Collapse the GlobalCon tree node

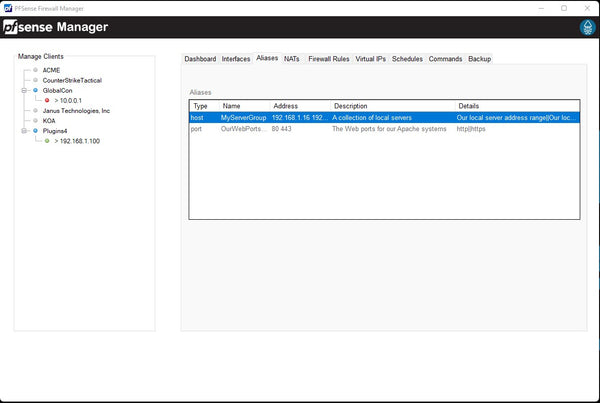click(x=24, y=90)
